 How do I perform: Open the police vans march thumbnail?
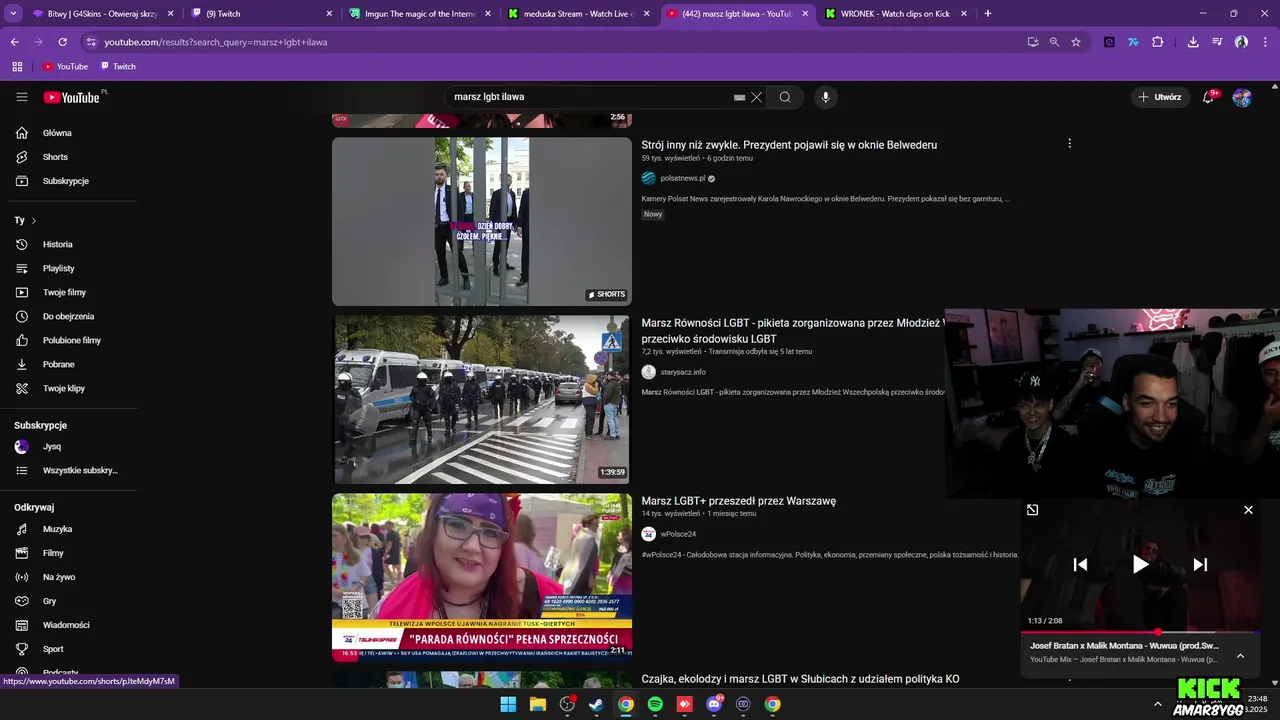(x=482, y=399)
